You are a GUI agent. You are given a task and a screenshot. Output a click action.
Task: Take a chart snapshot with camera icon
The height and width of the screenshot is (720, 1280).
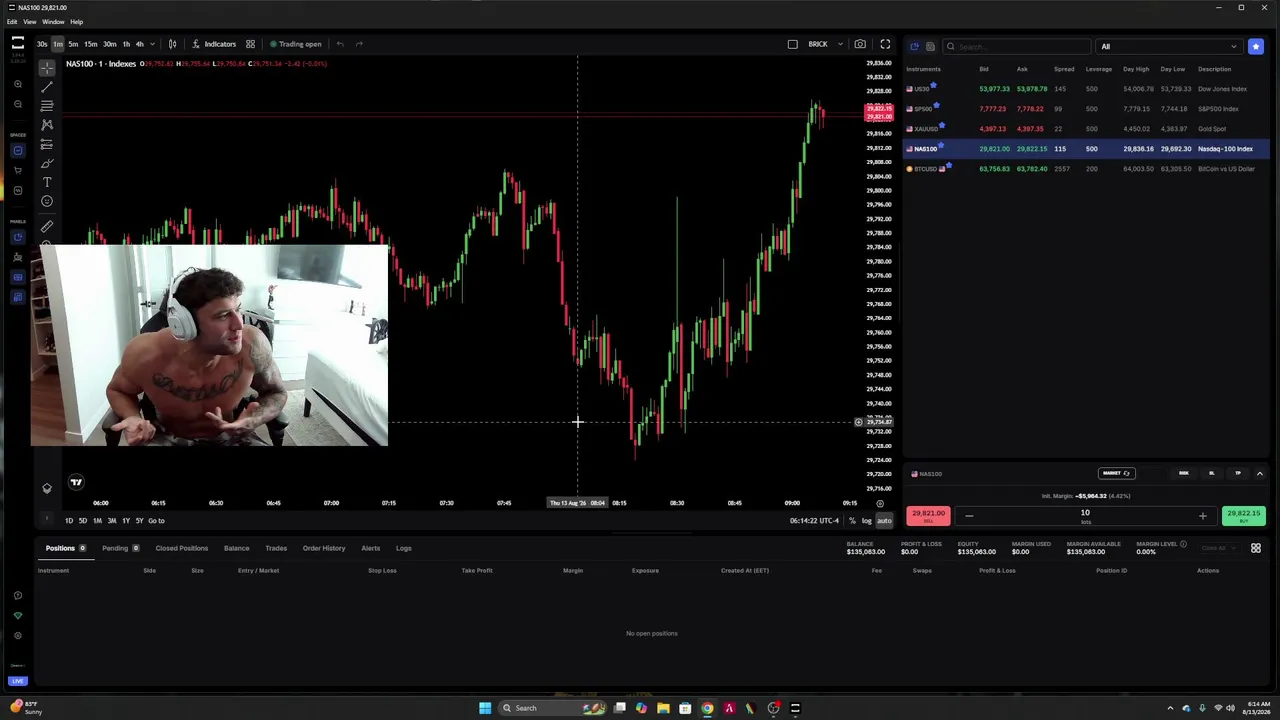pos(860,44)
